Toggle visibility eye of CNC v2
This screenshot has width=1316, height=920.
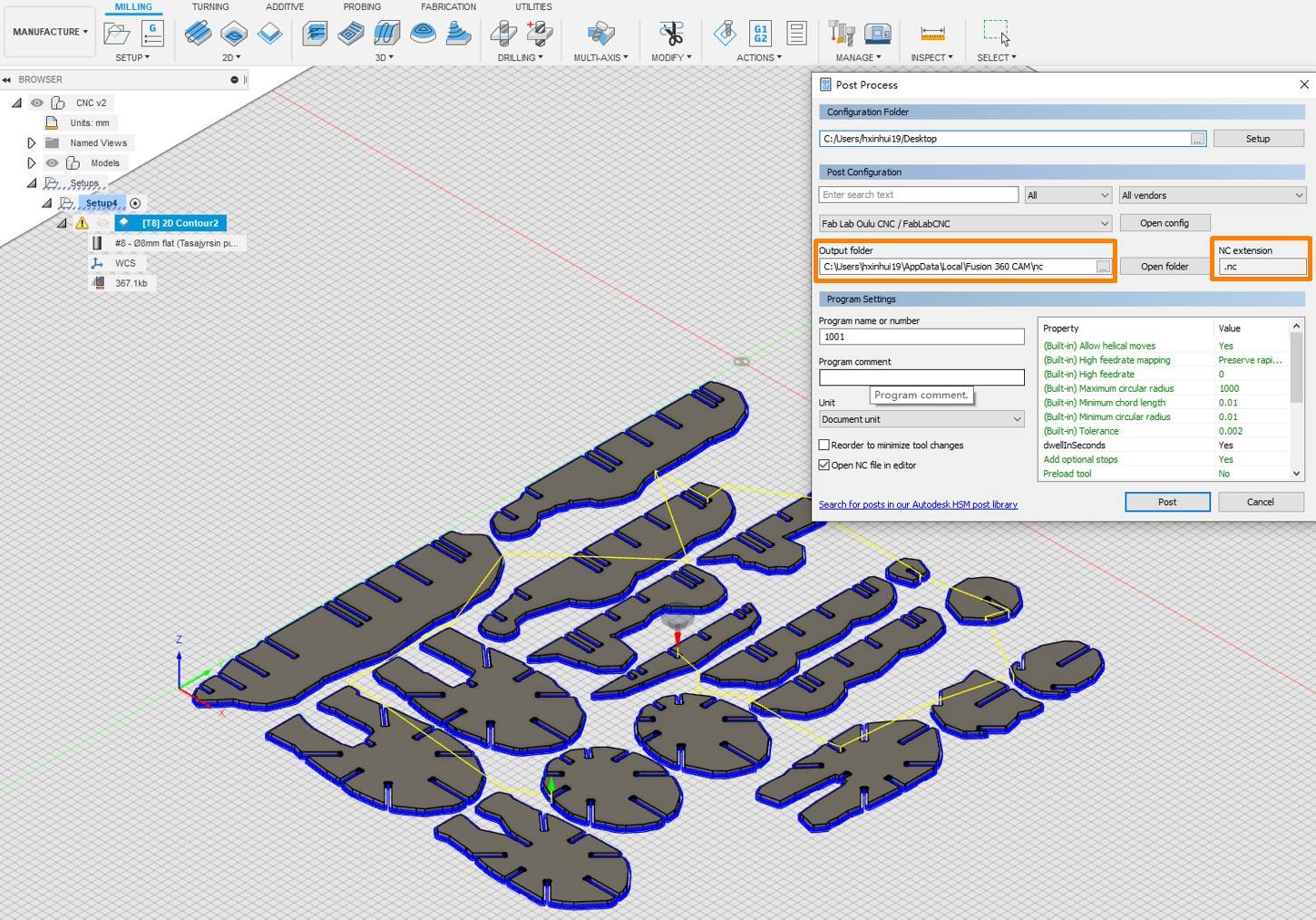point(37,103)
